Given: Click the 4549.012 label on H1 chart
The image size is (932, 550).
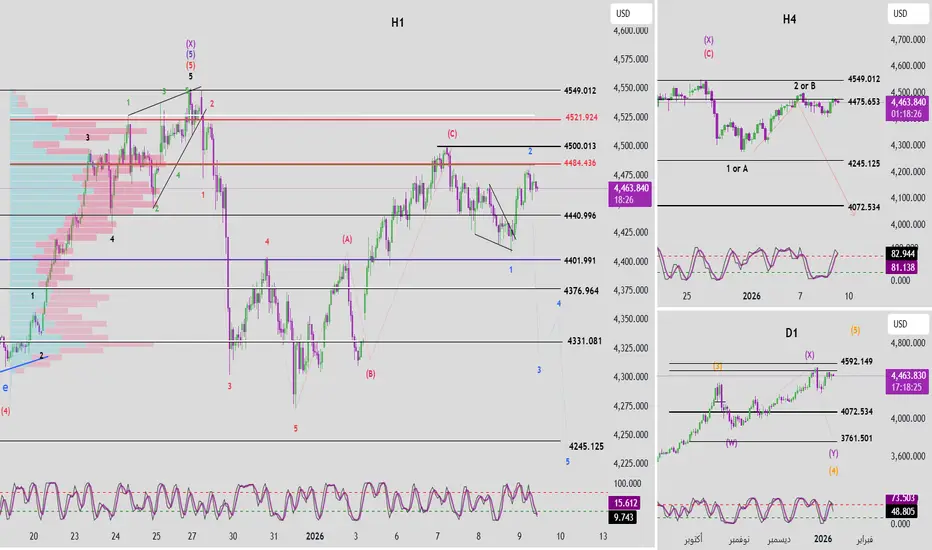Looking at the screenshot, I should click(x=580, y=90).
